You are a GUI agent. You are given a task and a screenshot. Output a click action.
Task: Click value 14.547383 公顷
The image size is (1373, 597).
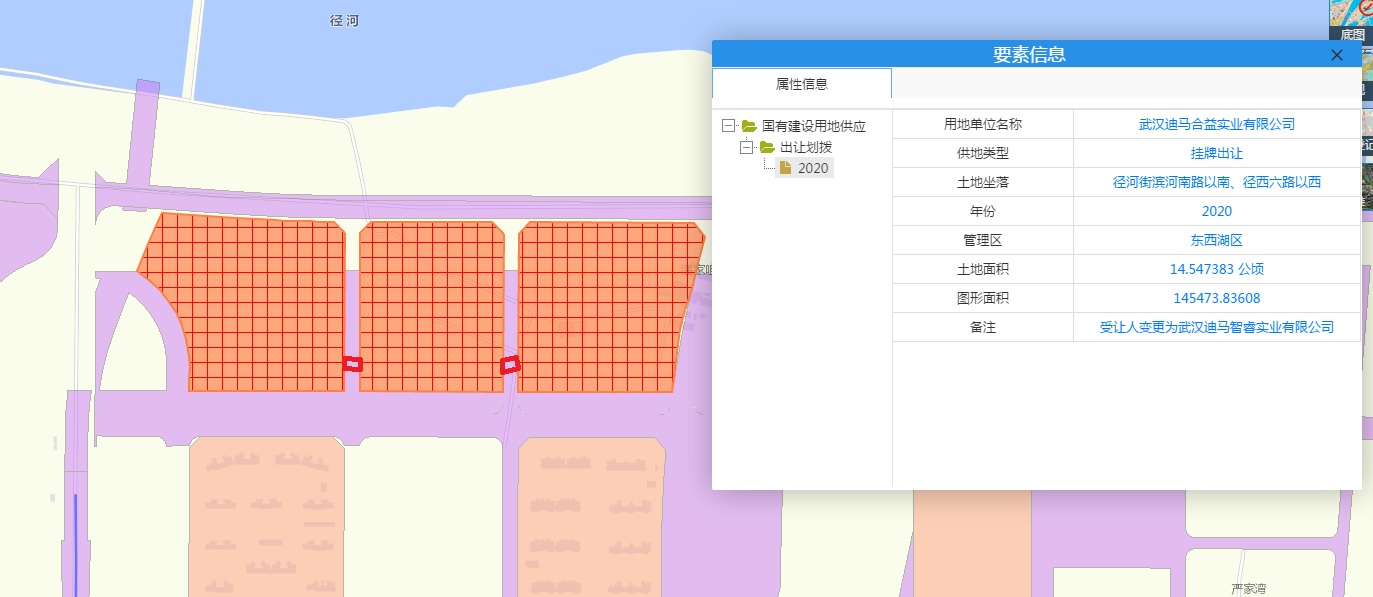(1217, 269)
